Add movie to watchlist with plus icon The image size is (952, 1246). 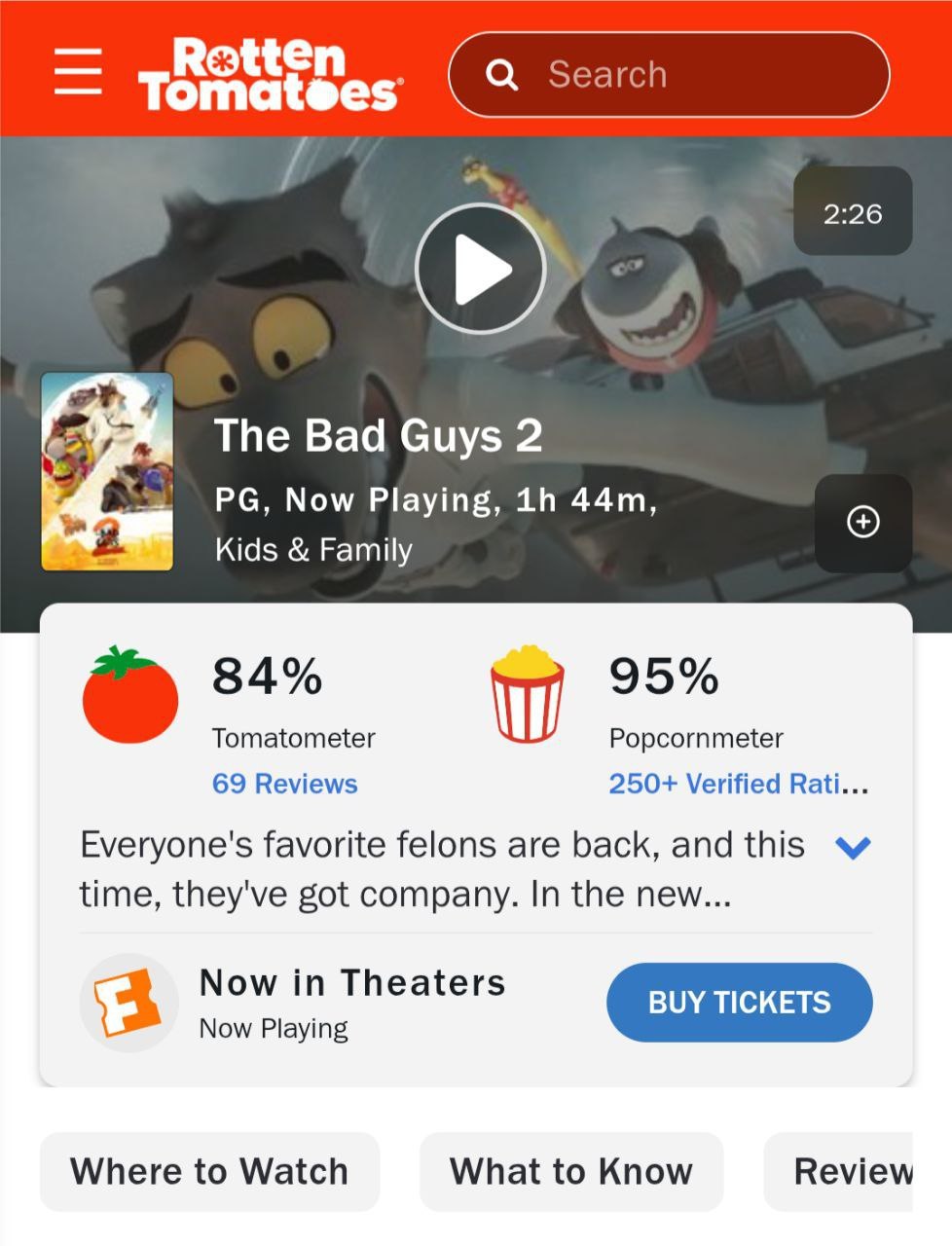pos(863,523)
